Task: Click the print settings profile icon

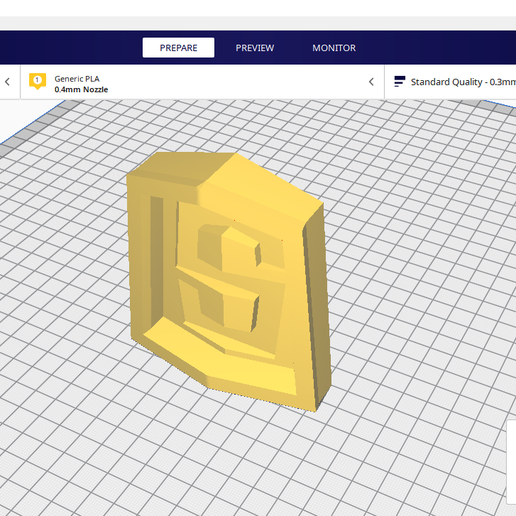Action: 399,81
